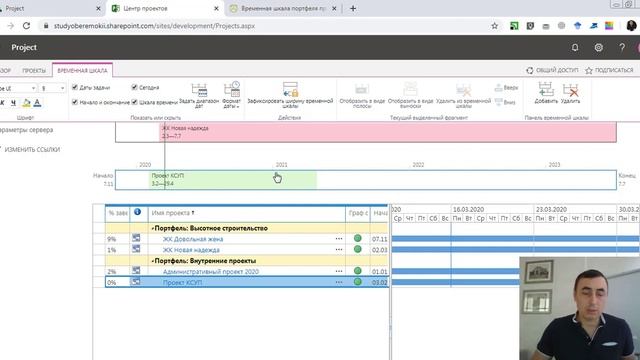Click the information indicator column header icon

[x=137, y=212]
